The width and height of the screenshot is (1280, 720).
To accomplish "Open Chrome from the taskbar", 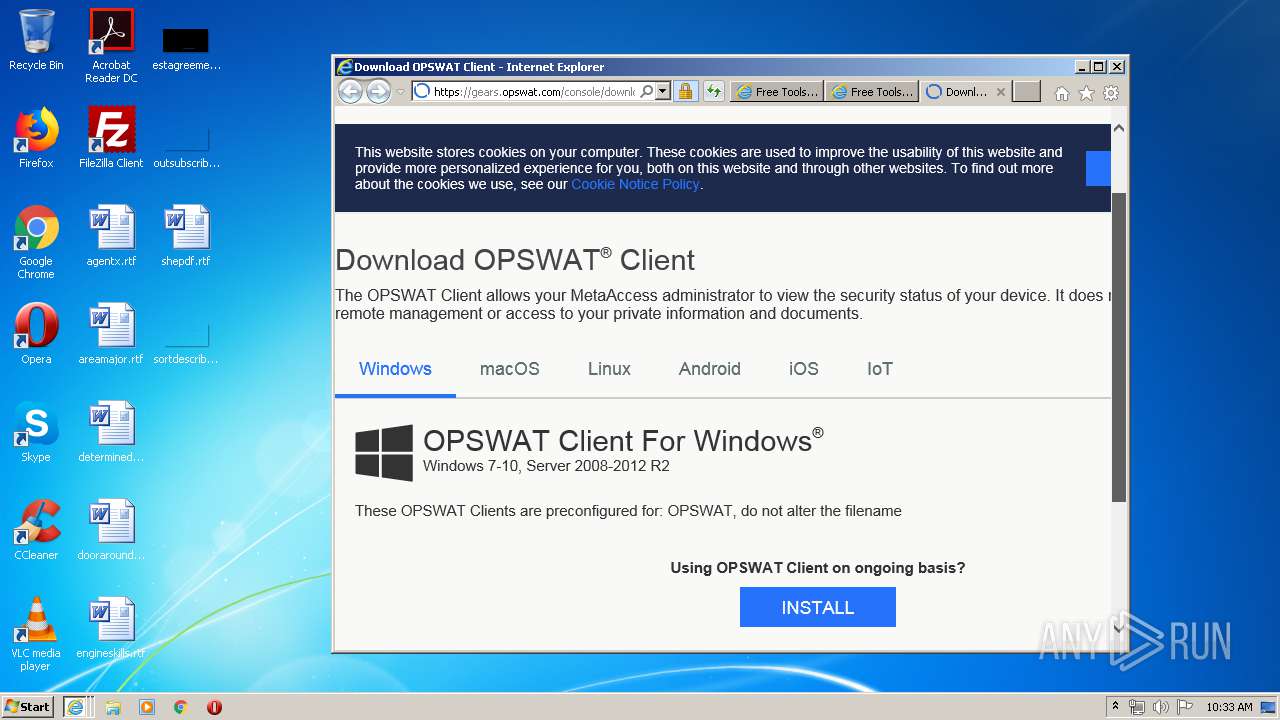I will point(181,707).
